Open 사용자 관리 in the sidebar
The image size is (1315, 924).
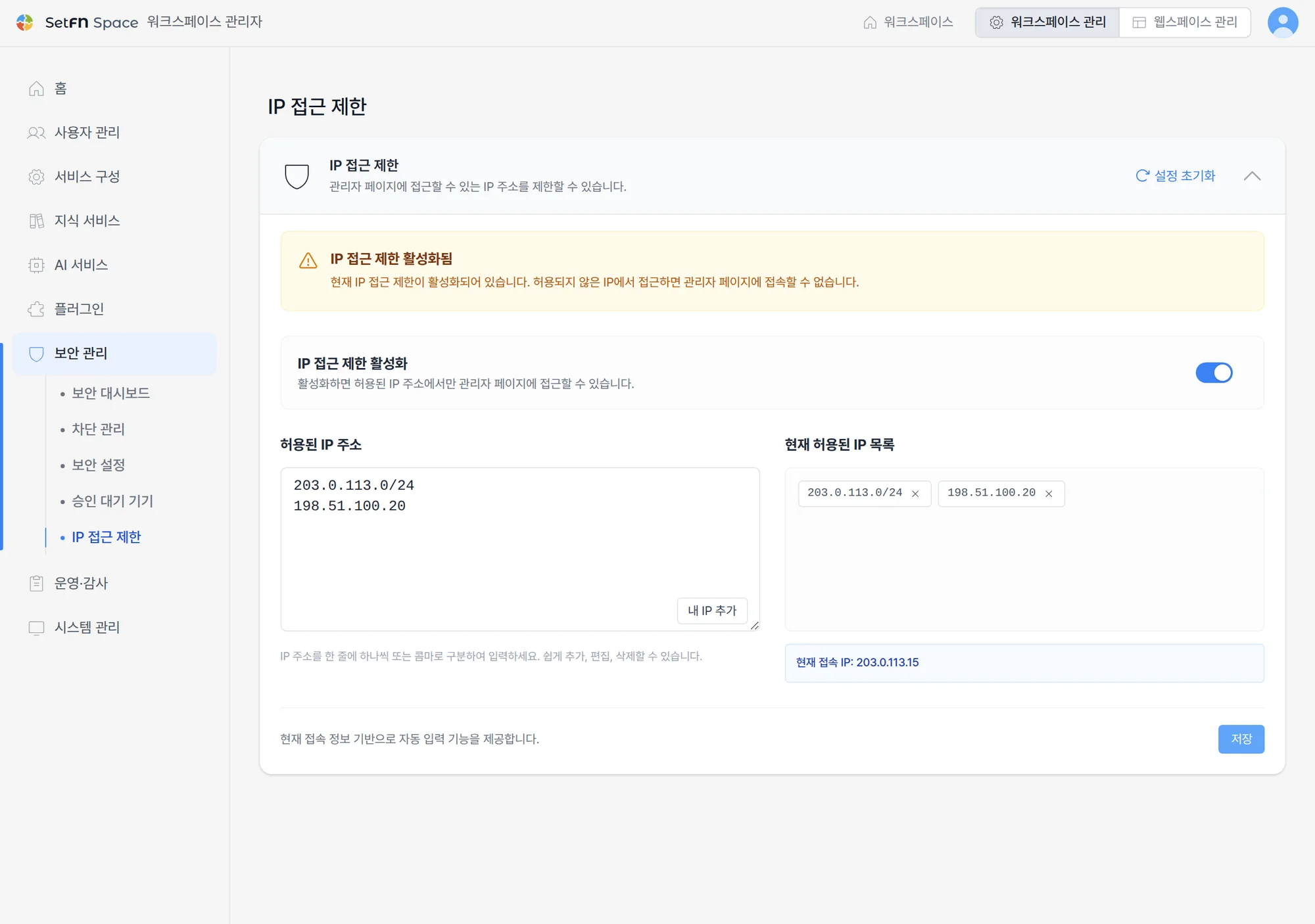pos(87,133)
